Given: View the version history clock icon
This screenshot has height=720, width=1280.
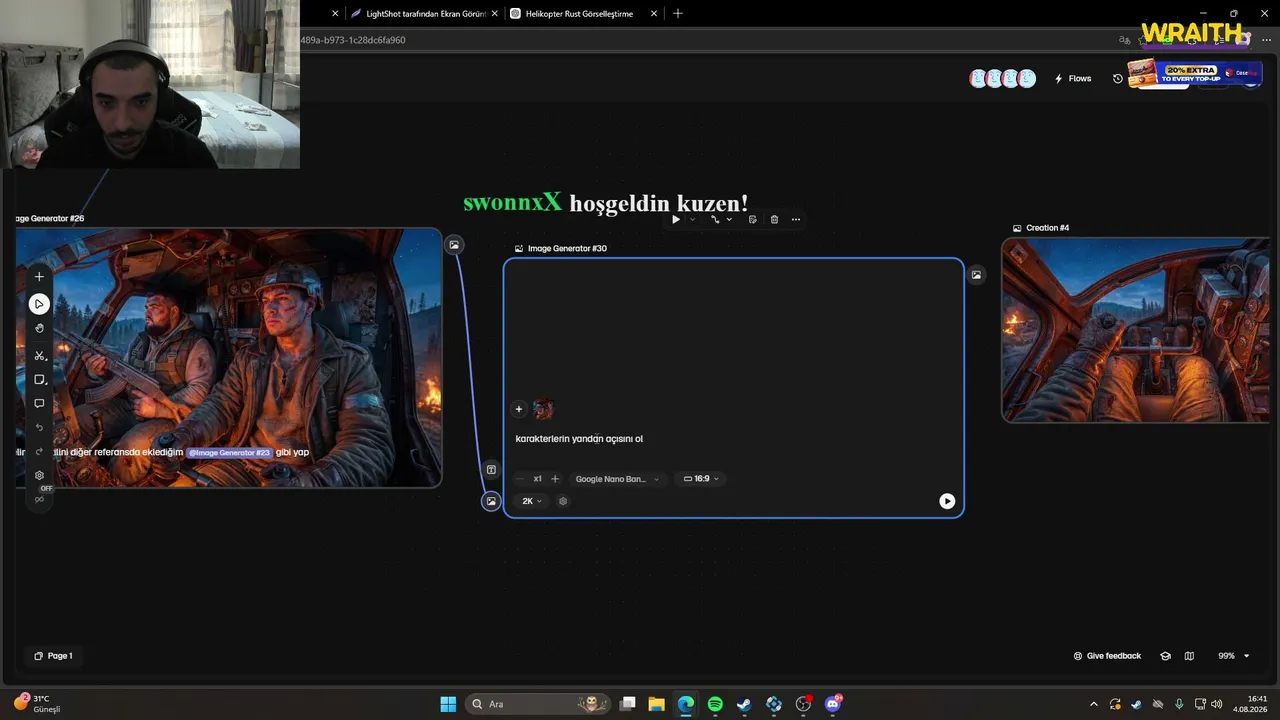Looking at the screenshot, I should point(1118,79).
